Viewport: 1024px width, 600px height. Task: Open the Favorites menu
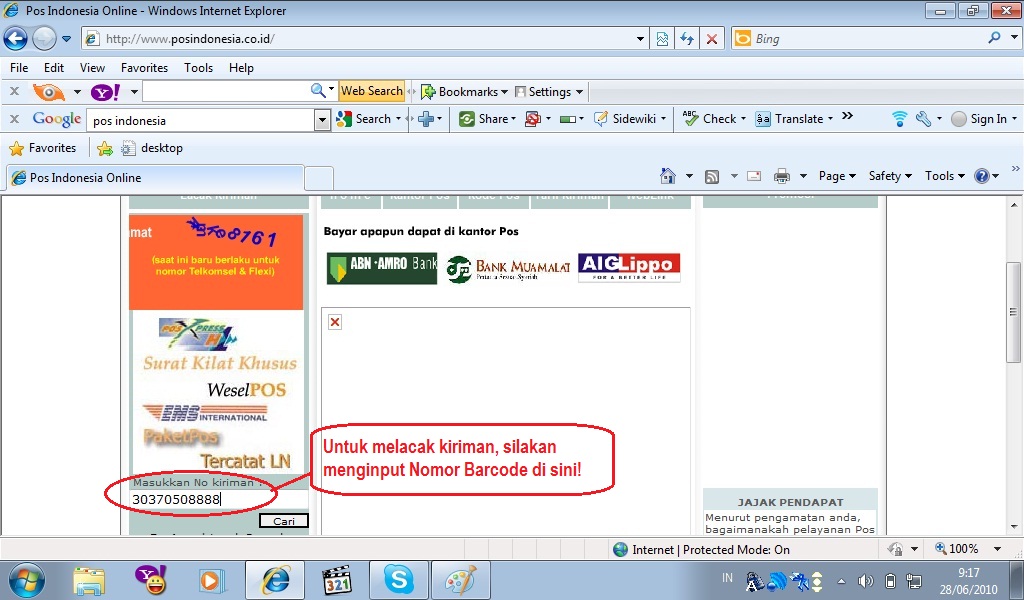click(144, 68)
